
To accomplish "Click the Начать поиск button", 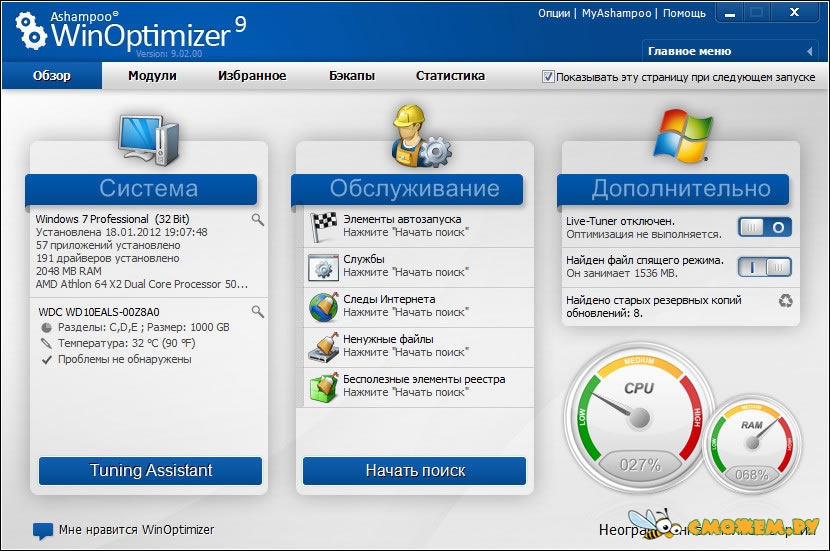I will (x=414, y=471).
